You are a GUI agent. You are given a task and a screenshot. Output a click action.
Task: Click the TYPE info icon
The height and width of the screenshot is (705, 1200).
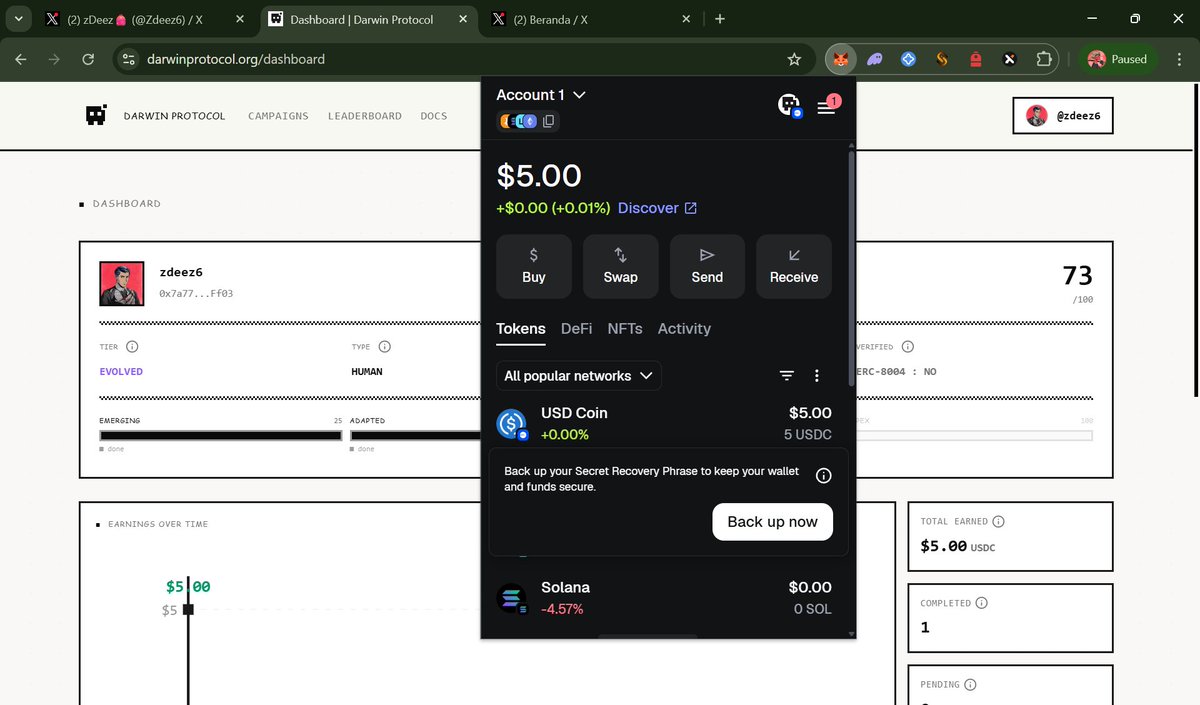coord(385,347)
